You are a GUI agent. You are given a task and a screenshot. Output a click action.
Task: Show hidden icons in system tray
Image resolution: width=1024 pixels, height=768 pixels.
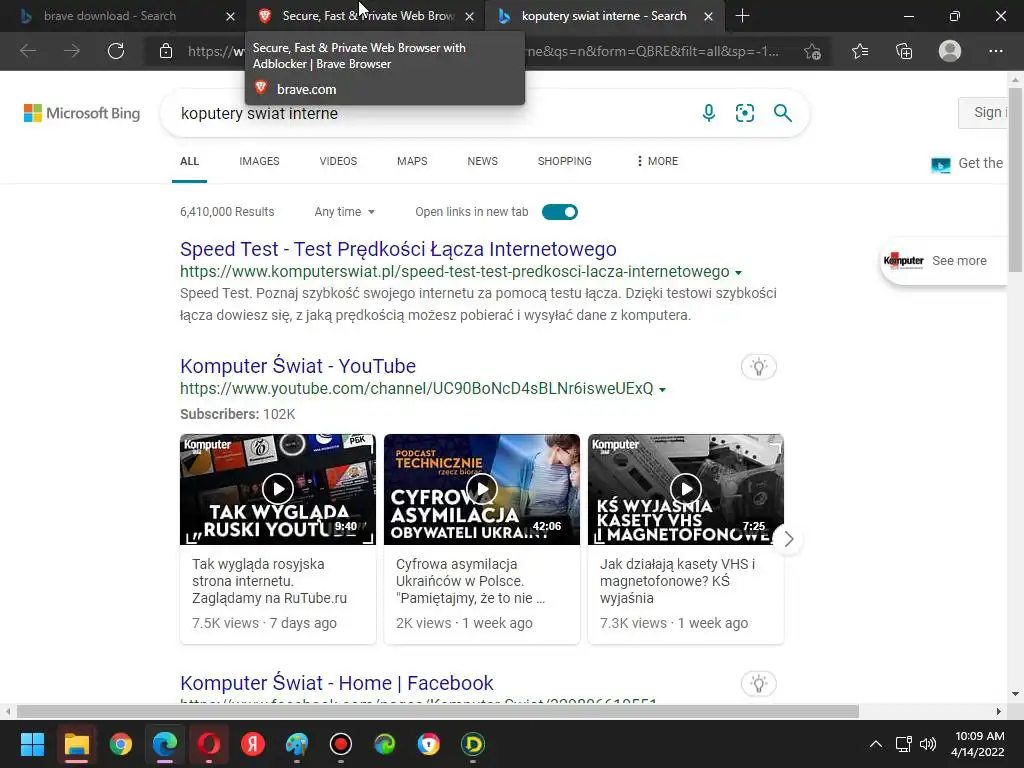[x=876, y=744]
